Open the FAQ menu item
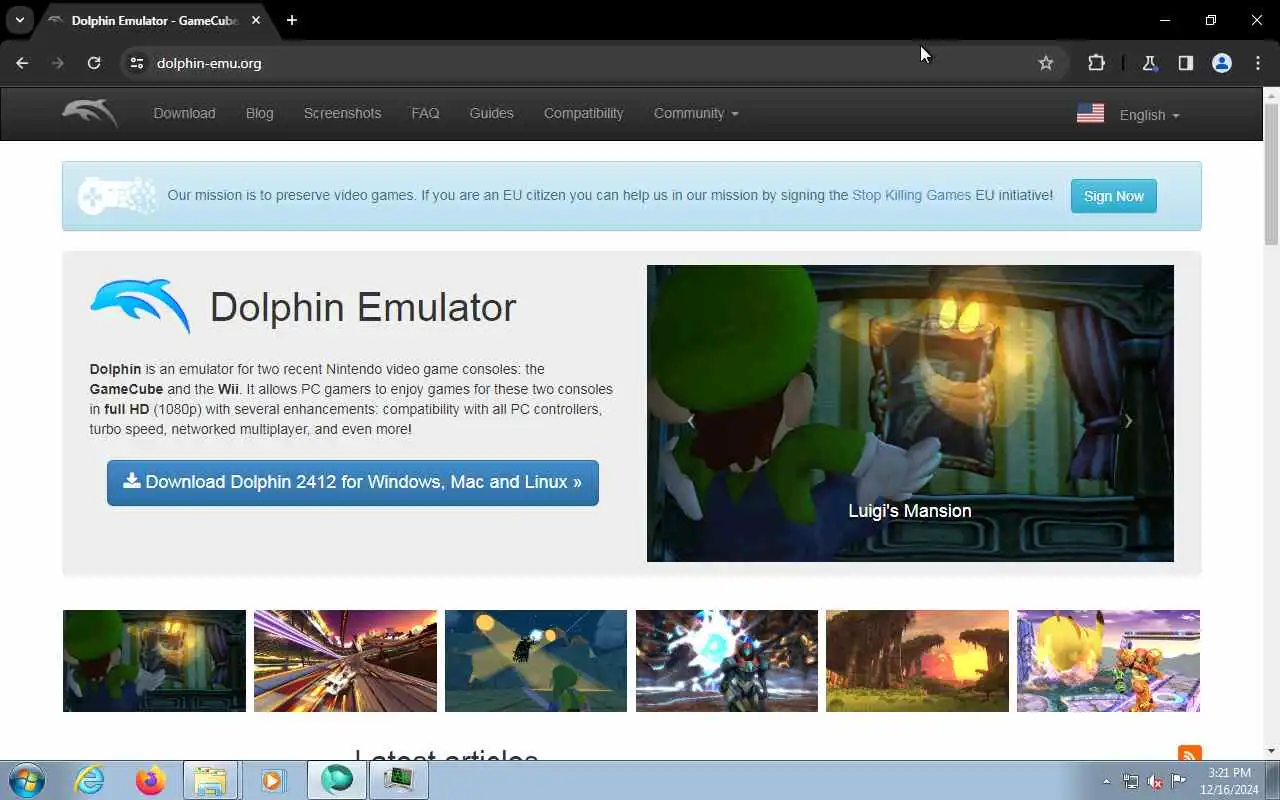 [x=425, y=113]
